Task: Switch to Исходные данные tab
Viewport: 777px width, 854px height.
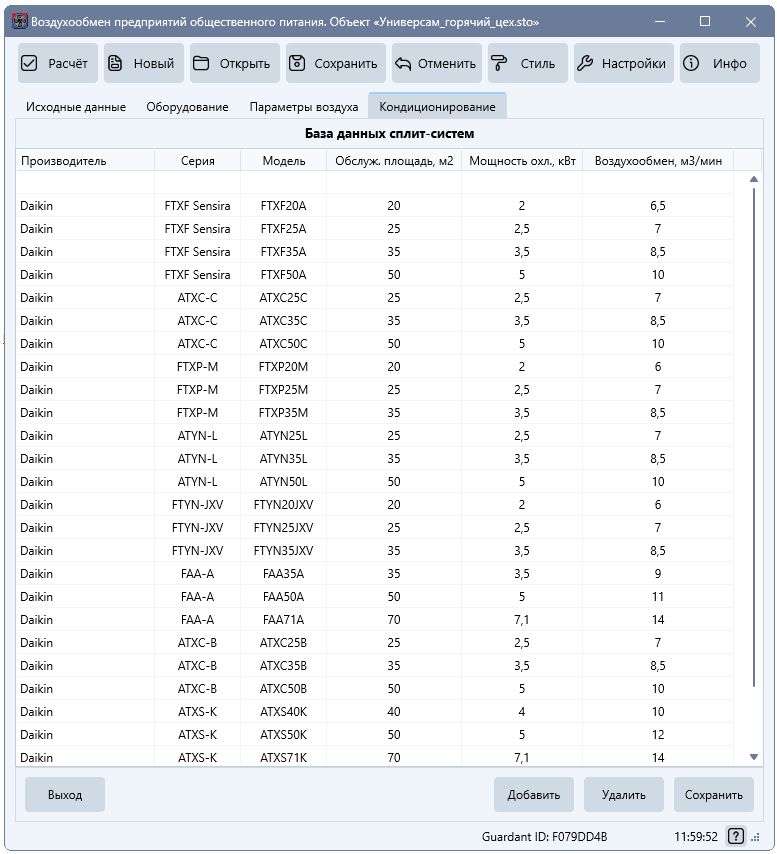Action: pos(76,107)
